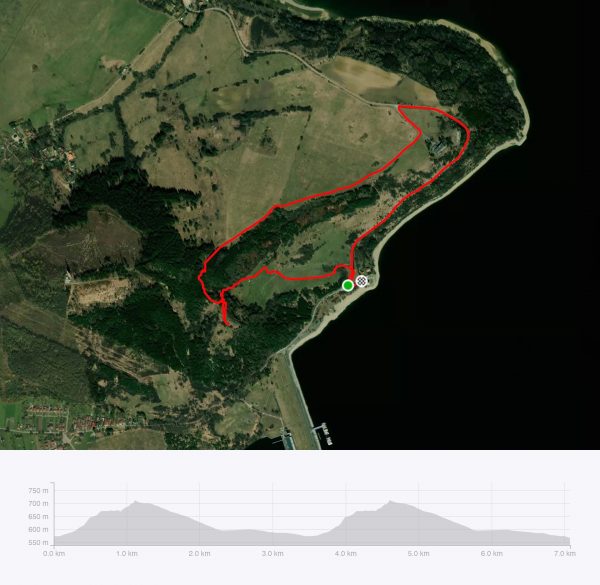This screenshot has height=585, width=600.
Task: Click the 650 m elevation axis label
Action: pyautogui.click(x=38, y=517)
